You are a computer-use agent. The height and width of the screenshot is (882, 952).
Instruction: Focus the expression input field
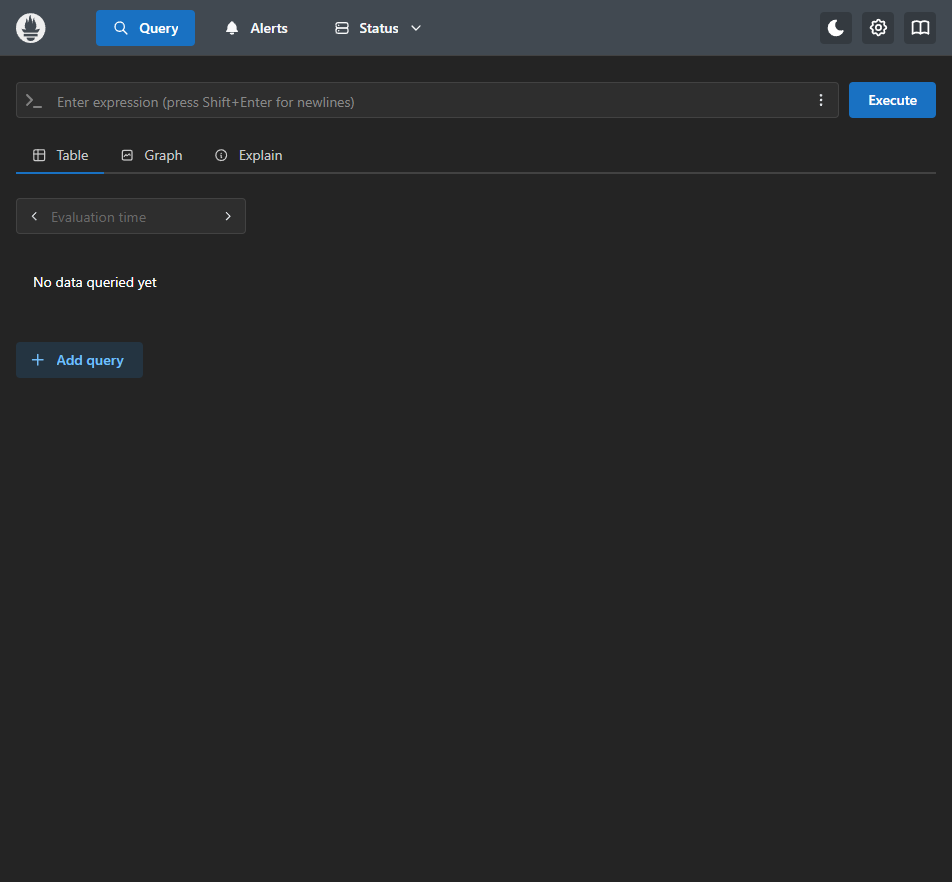click(x=430, y=101)
